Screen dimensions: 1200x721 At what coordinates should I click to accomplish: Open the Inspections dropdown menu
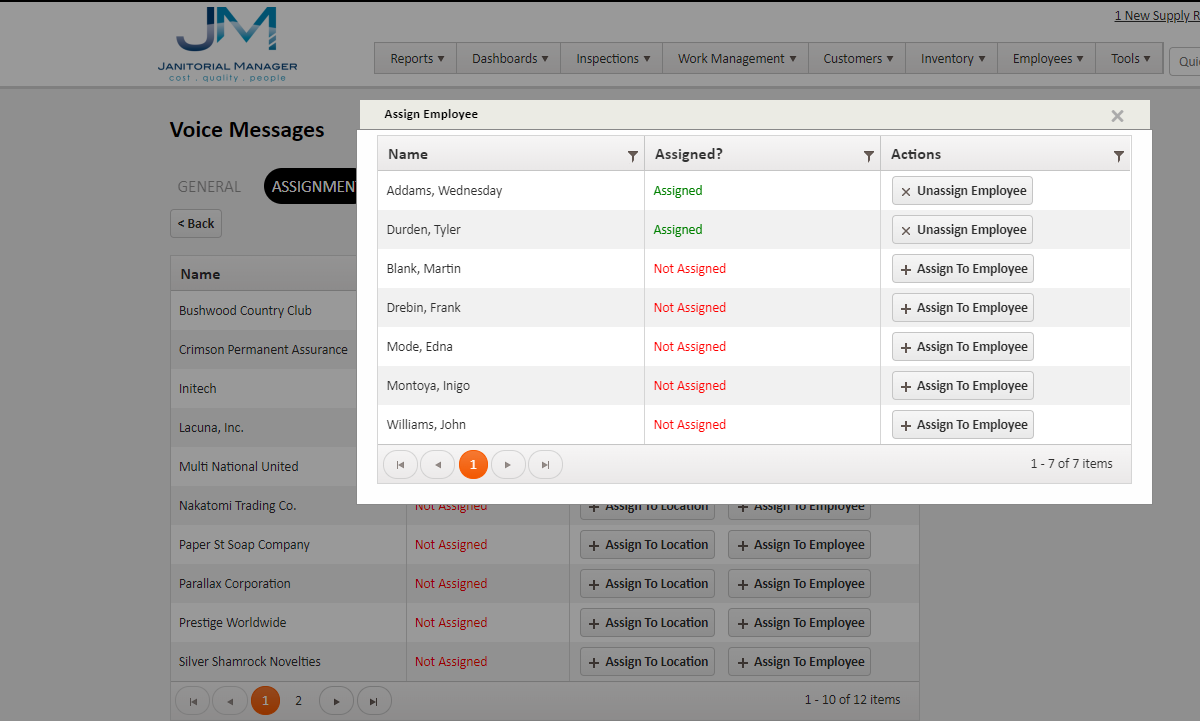pyautogui.click(x=611, y=58)
